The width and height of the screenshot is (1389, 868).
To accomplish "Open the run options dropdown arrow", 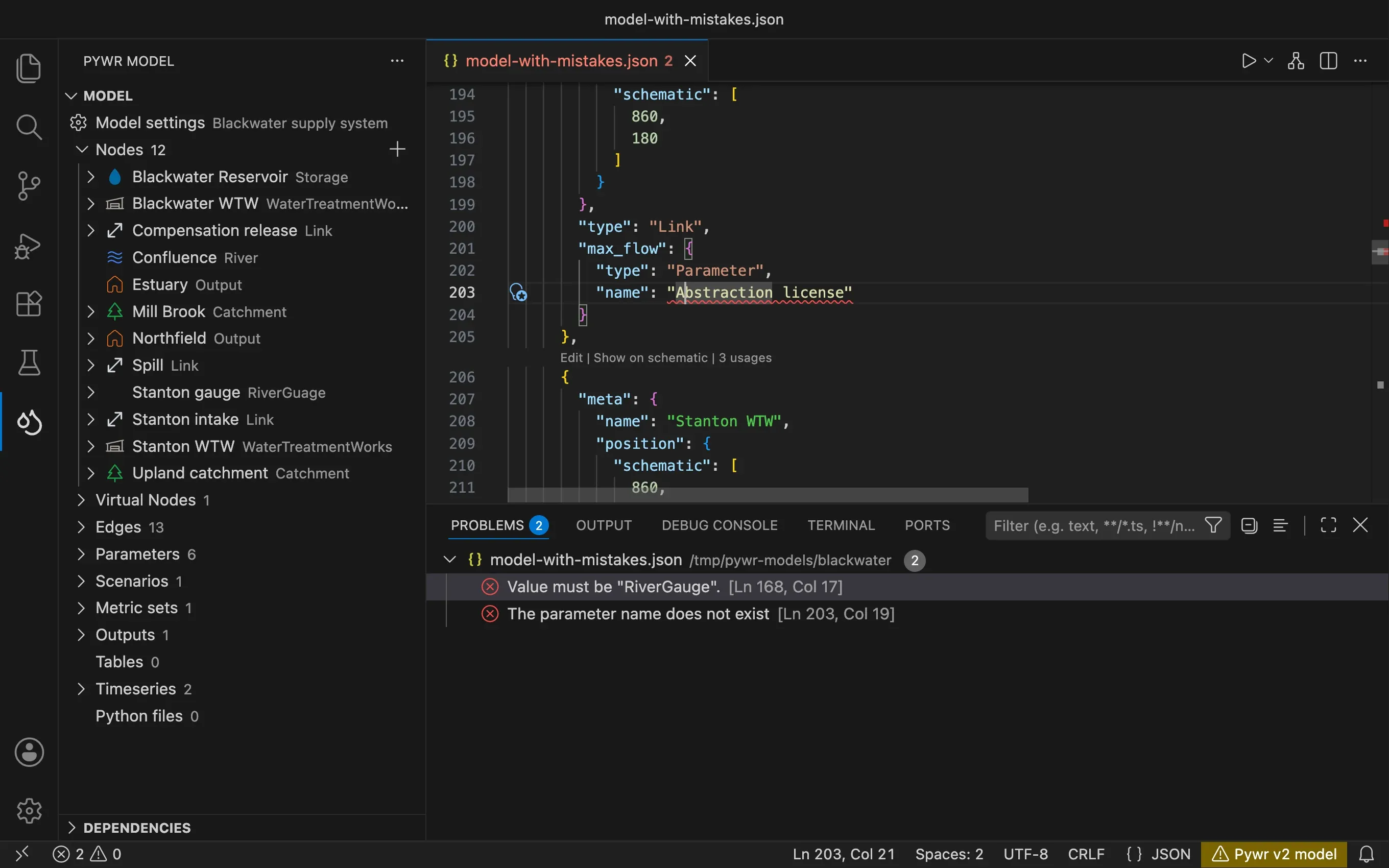I will pos(1268,60).
